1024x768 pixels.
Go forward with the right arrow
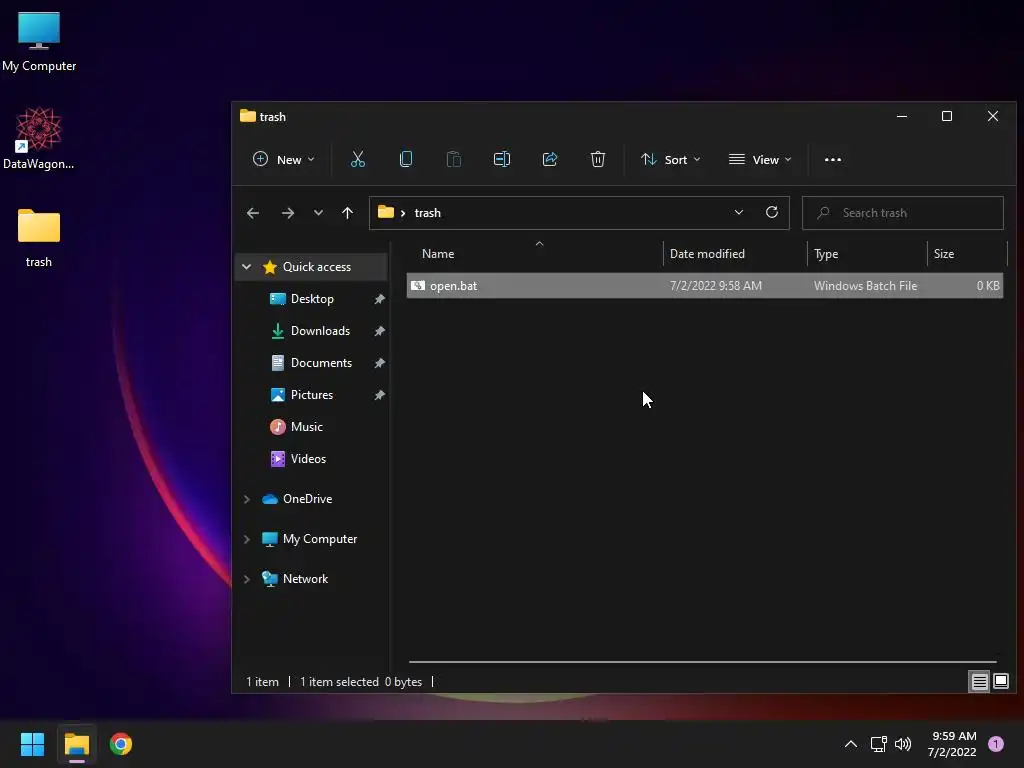tap(287, 213)
